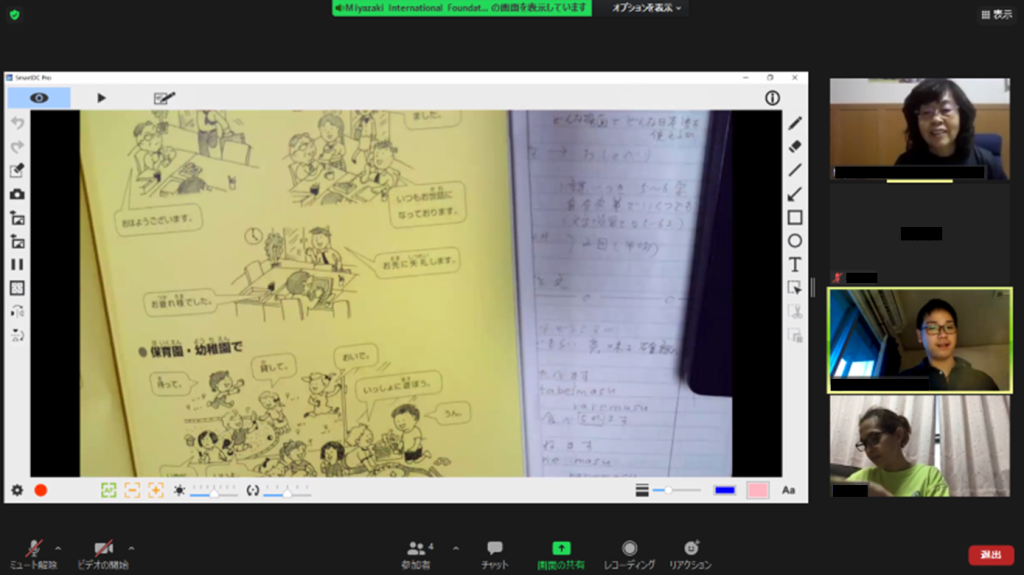Adjust the slider beside the rotation icon
The image size is (1024, 575).
pos(287,492)
